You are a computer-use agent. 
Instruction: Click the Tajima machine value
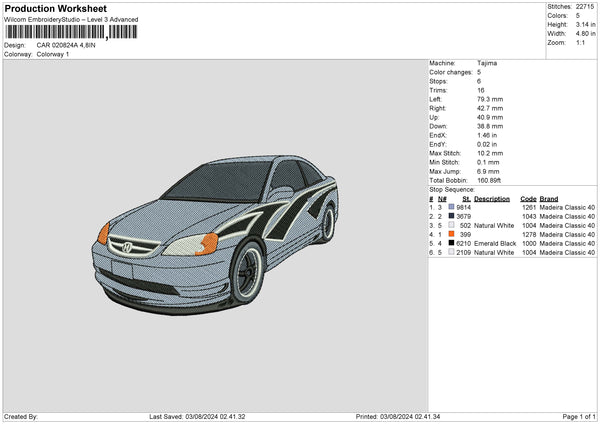tap(487, 63)
